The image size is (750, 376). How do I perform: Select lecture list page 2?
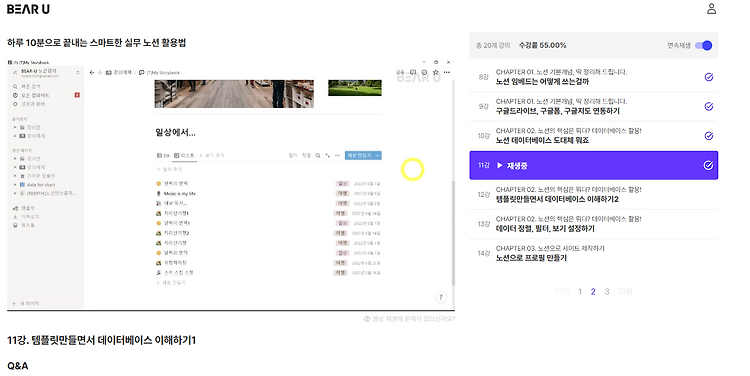pos(593,291)
